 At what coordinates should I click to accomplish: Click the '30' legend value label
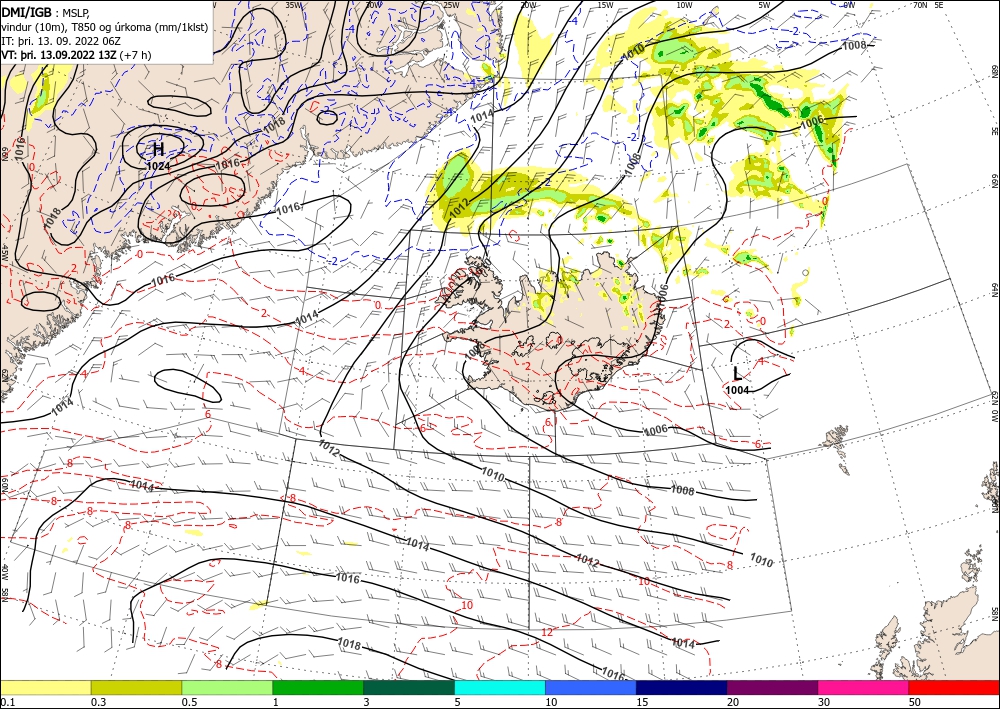click(824, 702)
